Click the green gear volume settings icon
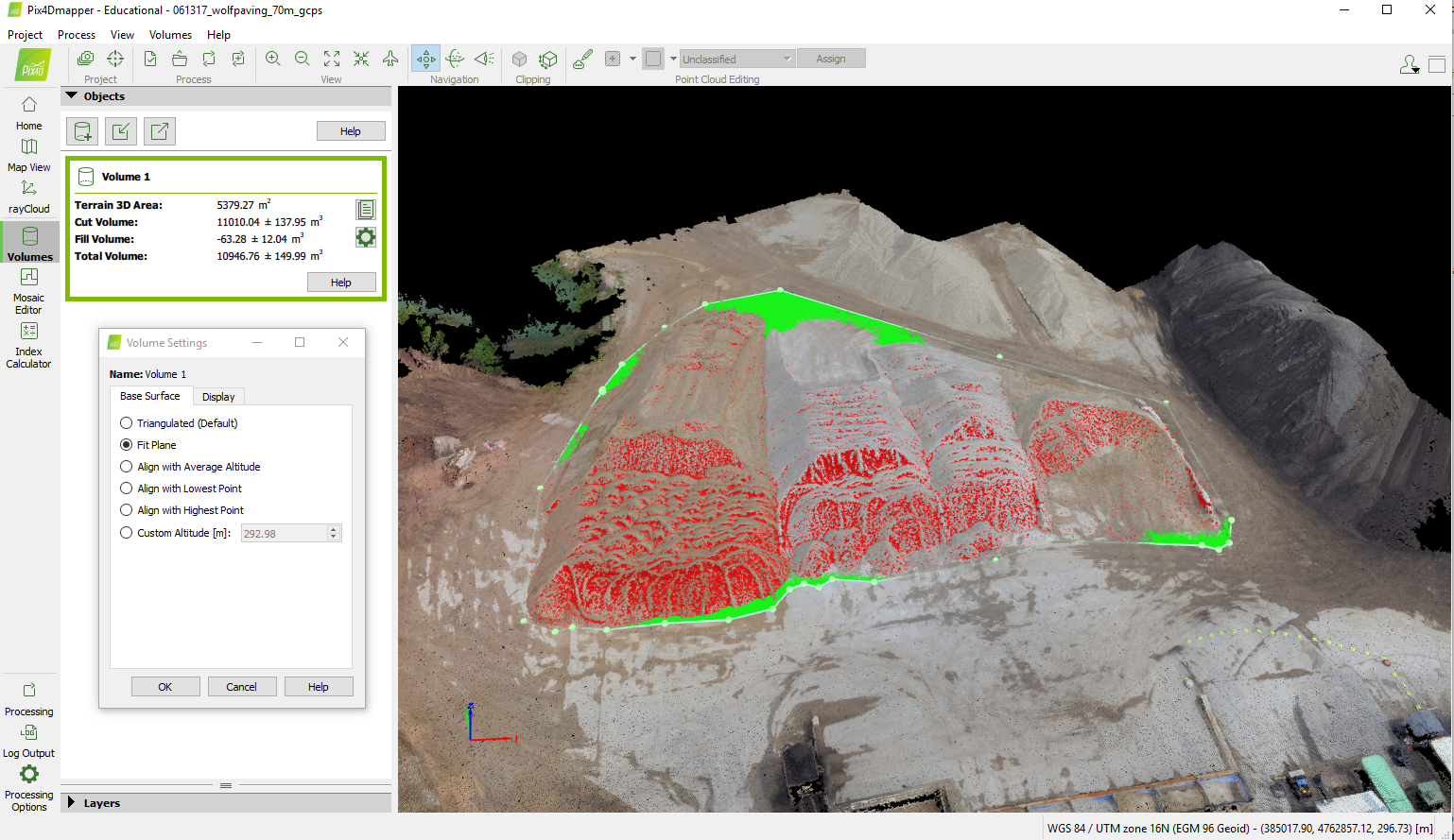The width and height of the screenshot is (1454, 840). click(366, 237)
